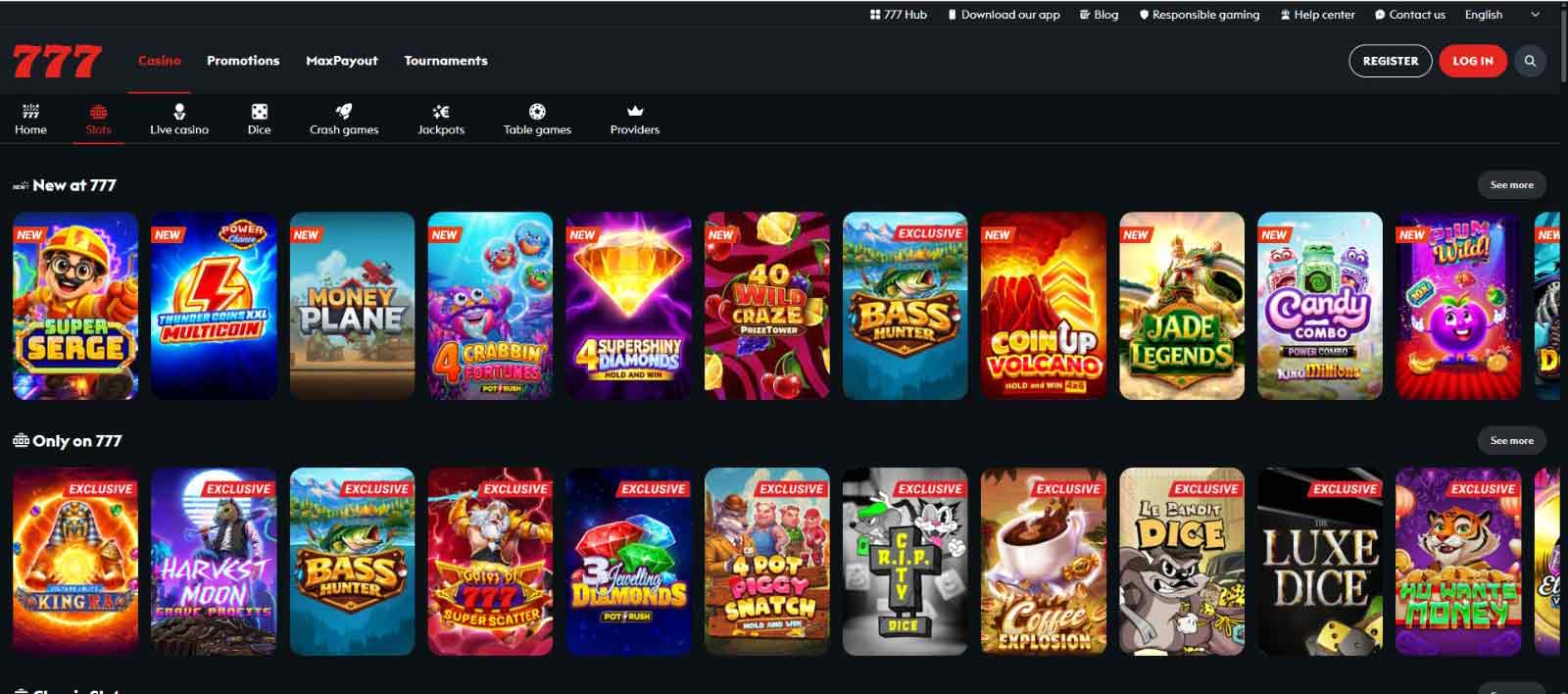Open the Download our app link

(x=1010, y=15)
